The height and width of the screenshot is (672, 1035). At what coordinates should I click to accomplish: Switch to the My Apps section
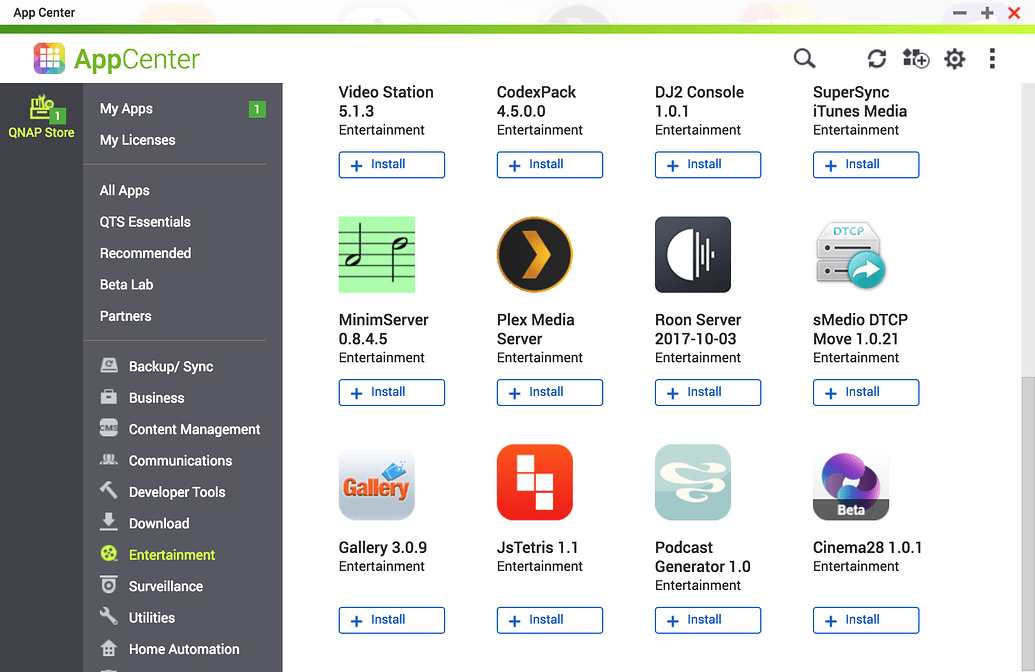click(x=124, y=108)
